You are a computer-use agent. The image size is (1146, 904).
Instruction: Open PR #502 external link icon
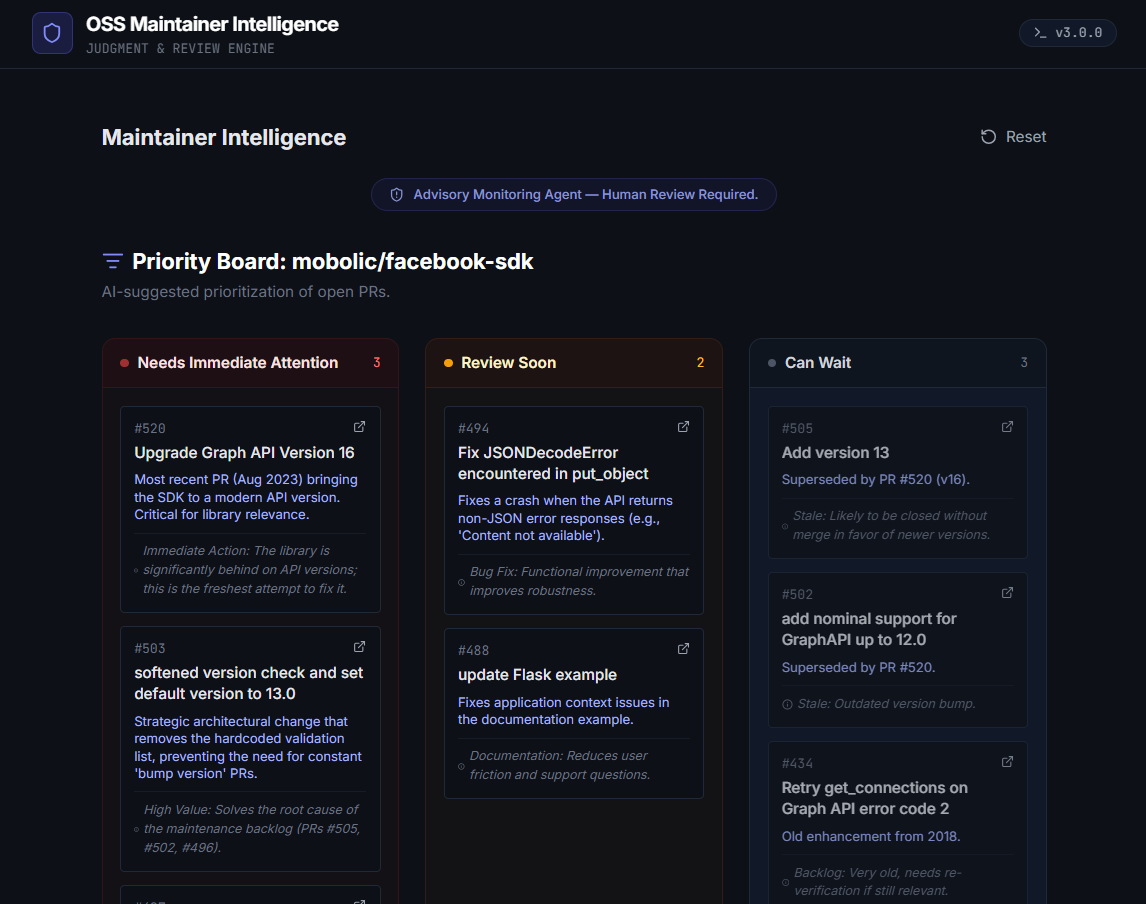(1007, 593)
